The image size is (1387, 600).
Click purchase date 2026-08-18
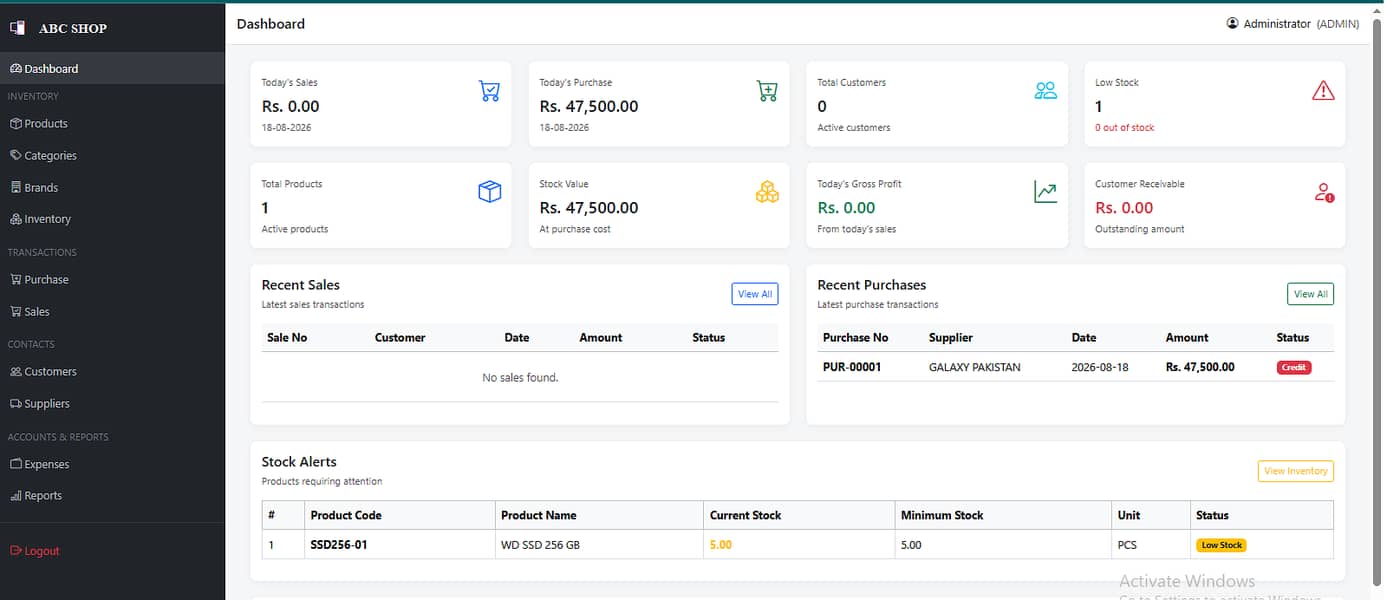[x=1100, y=367]
